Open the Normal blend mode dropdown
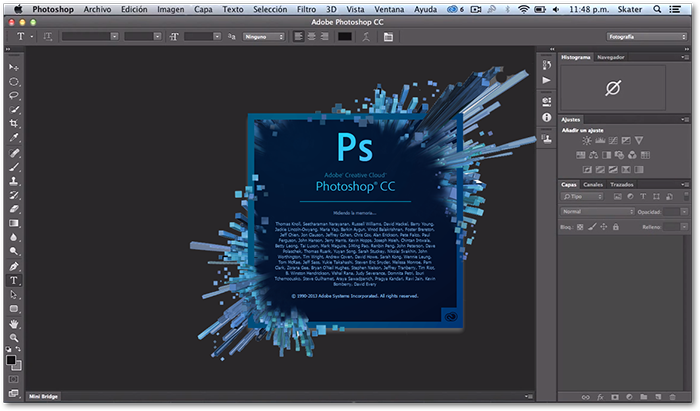The width and height of the screenshot is (700, 411). (x=597, y=212)
